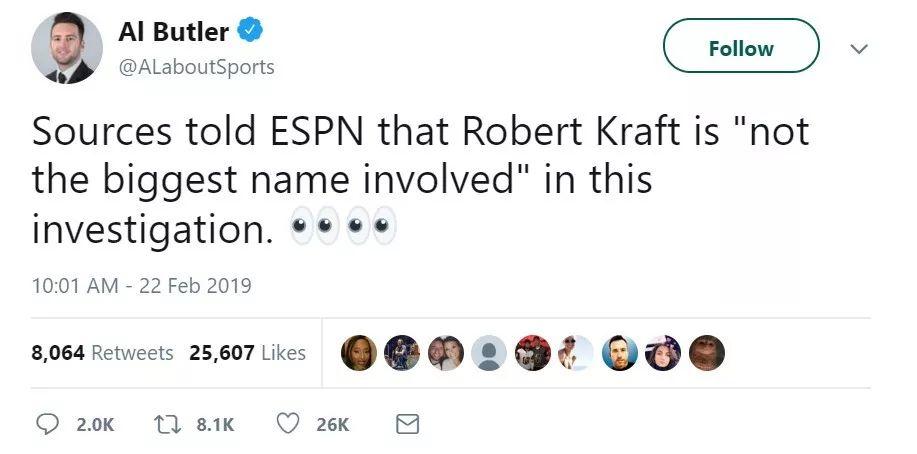This screenshot has width=917, height=454.
Task: Like the tweet with the heart icon
Action: point(288,424)
